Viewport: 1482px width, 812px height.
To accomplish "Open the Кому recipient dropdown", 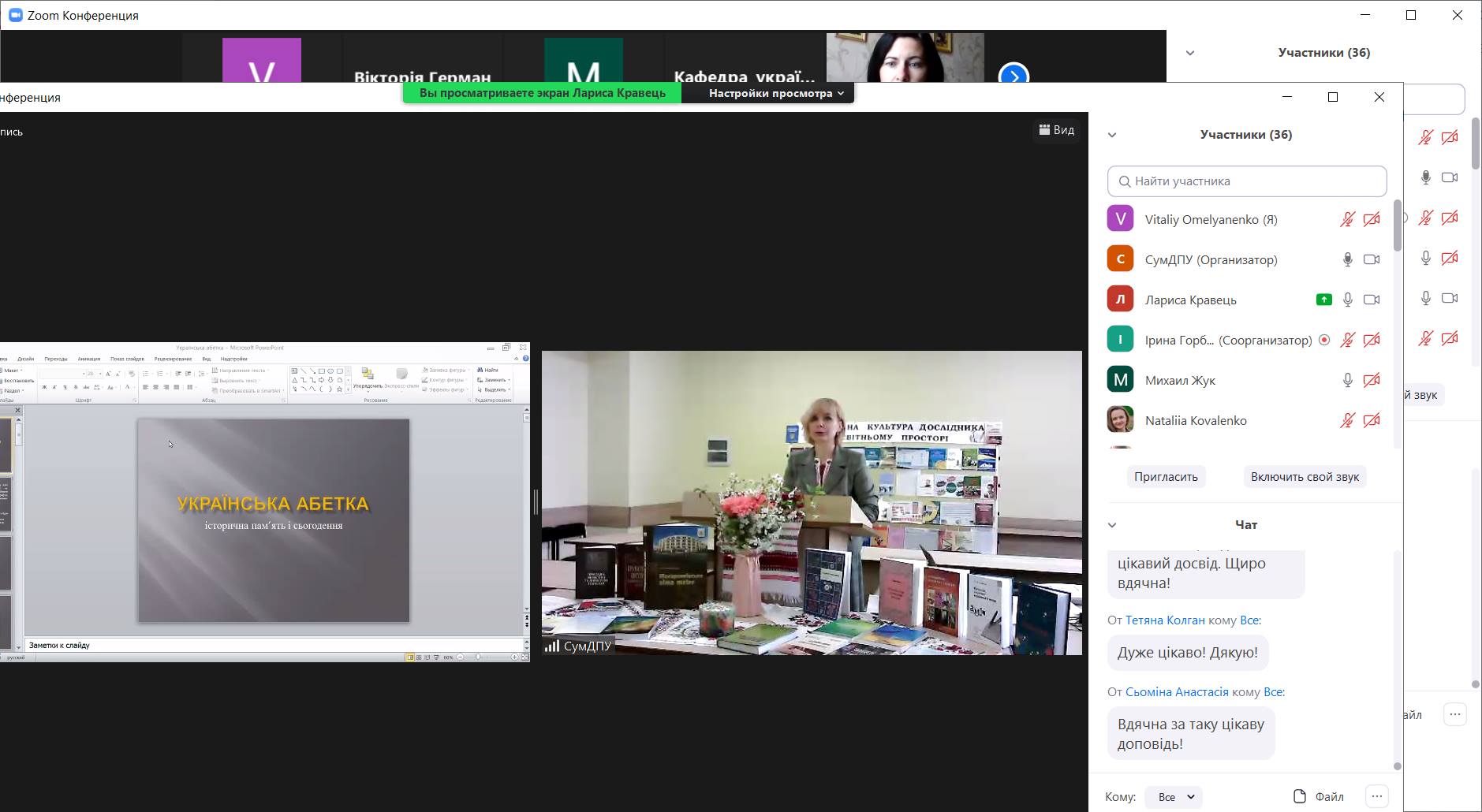I will tap(1173, 797).
